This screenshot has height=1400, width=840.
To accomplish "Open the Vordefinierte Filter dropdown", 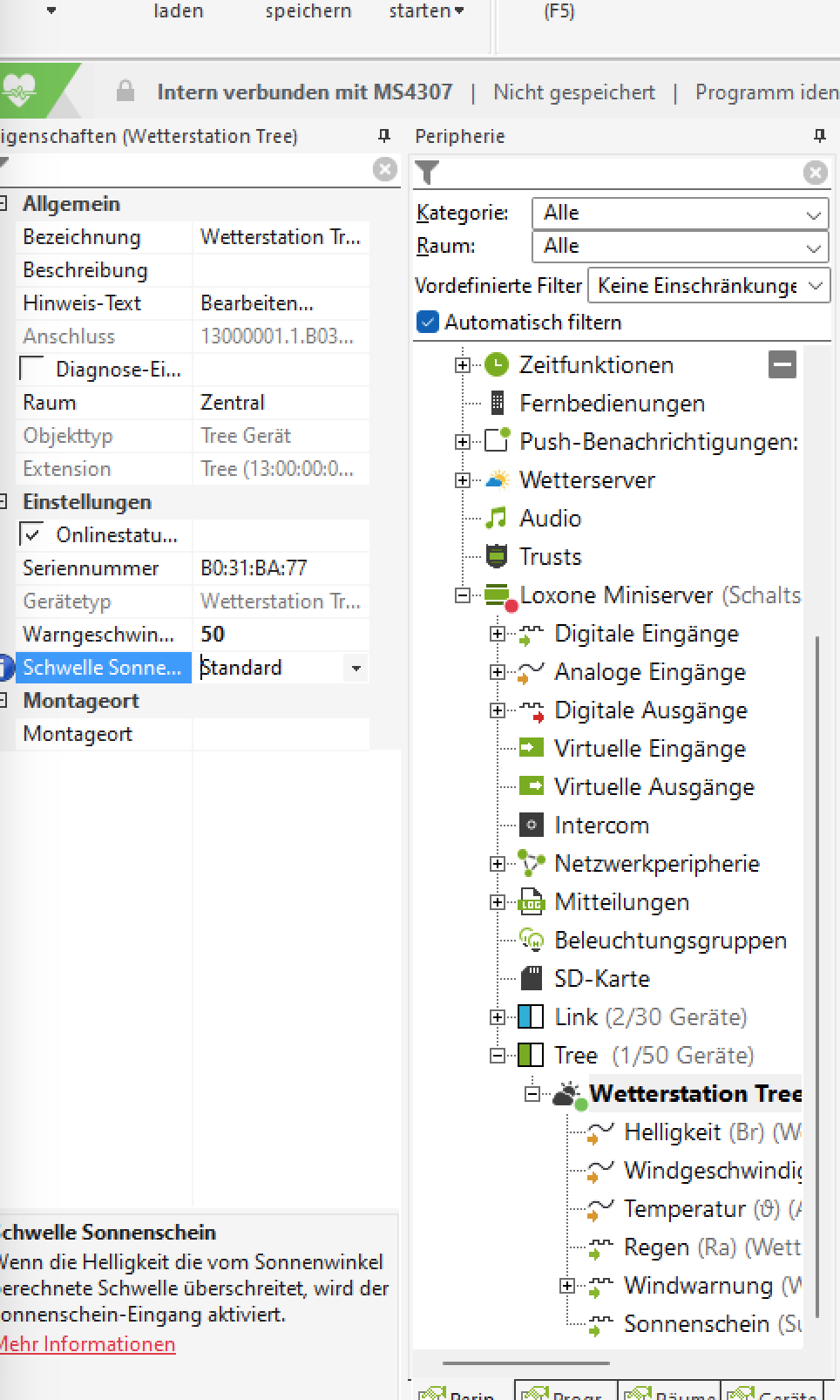I will pos(816,286).
